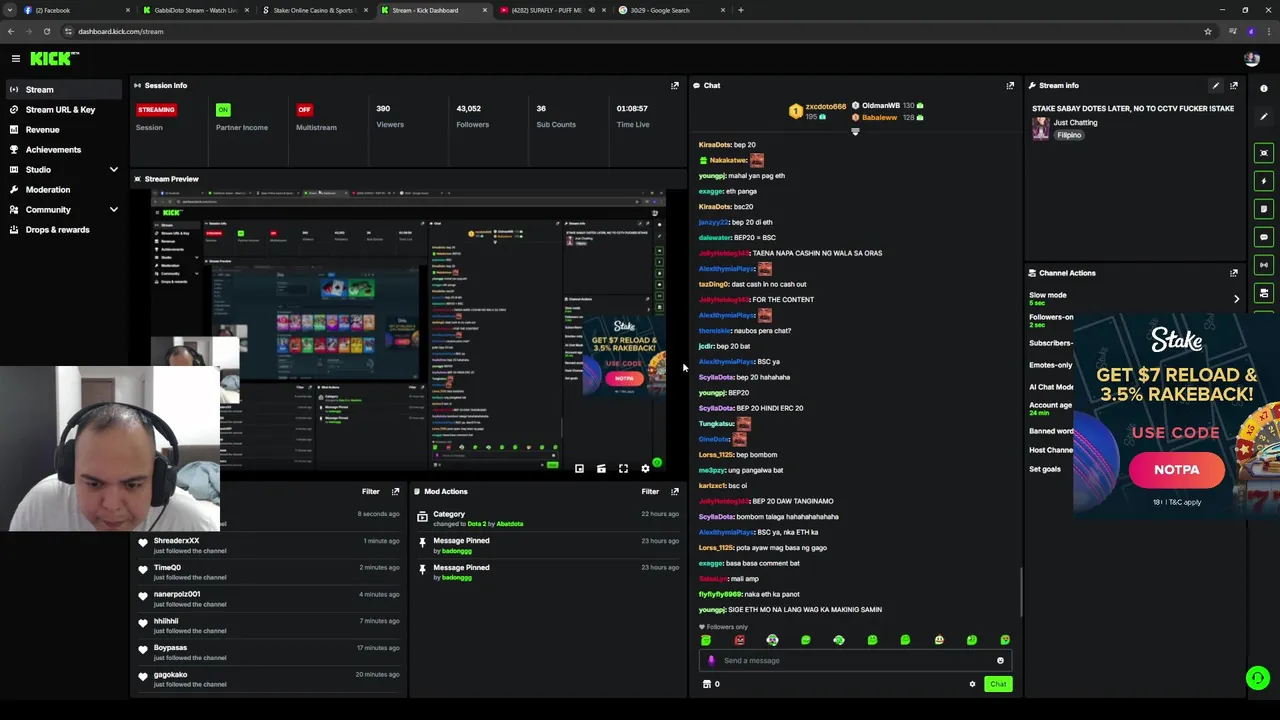Send message with green Chat button
Viewport: 1280px width, 720px height.
(998, 684)
